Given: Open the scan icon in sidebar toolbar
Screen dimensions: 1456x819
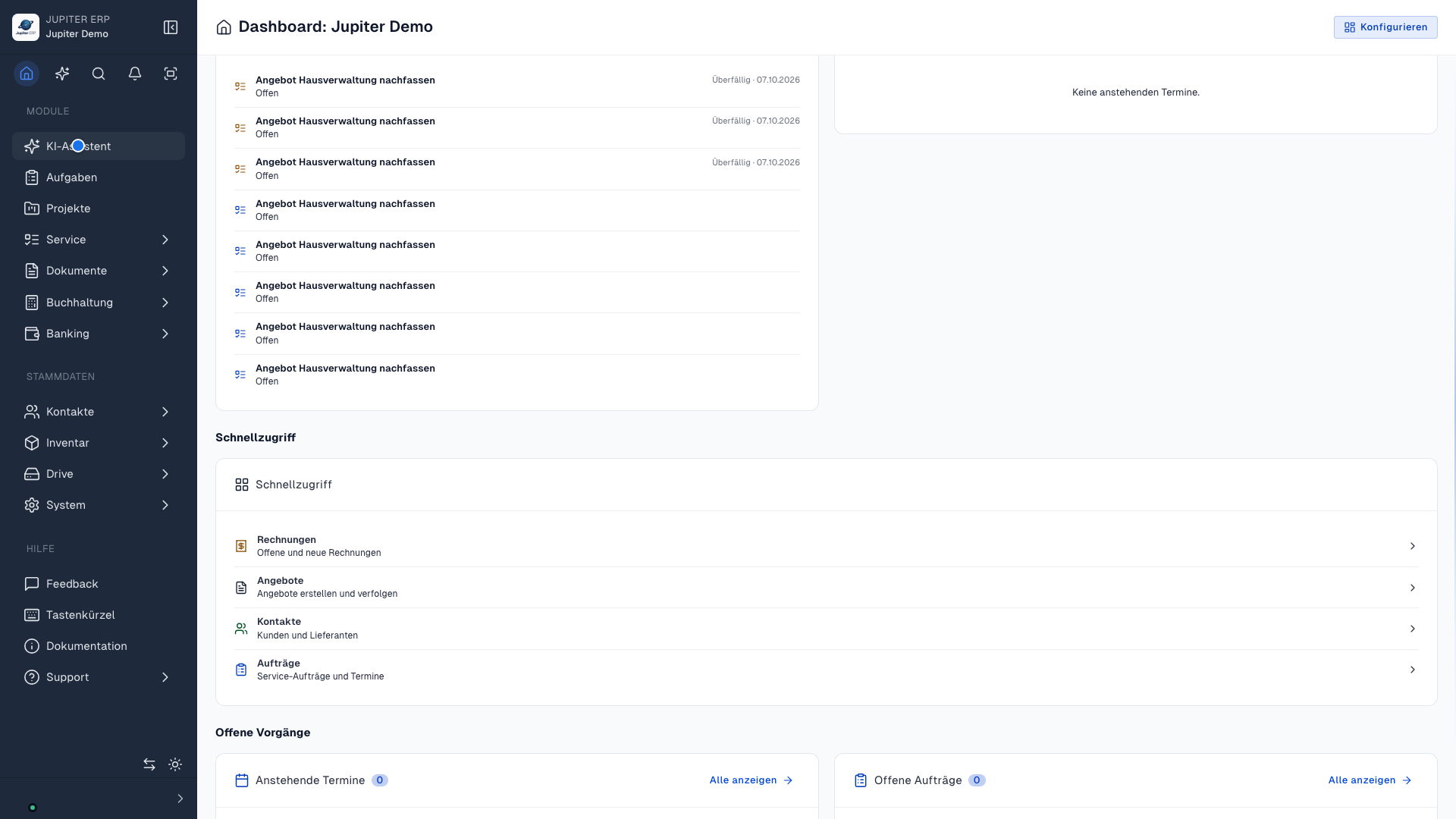Looking at the screenshot, I should (171, 74).
